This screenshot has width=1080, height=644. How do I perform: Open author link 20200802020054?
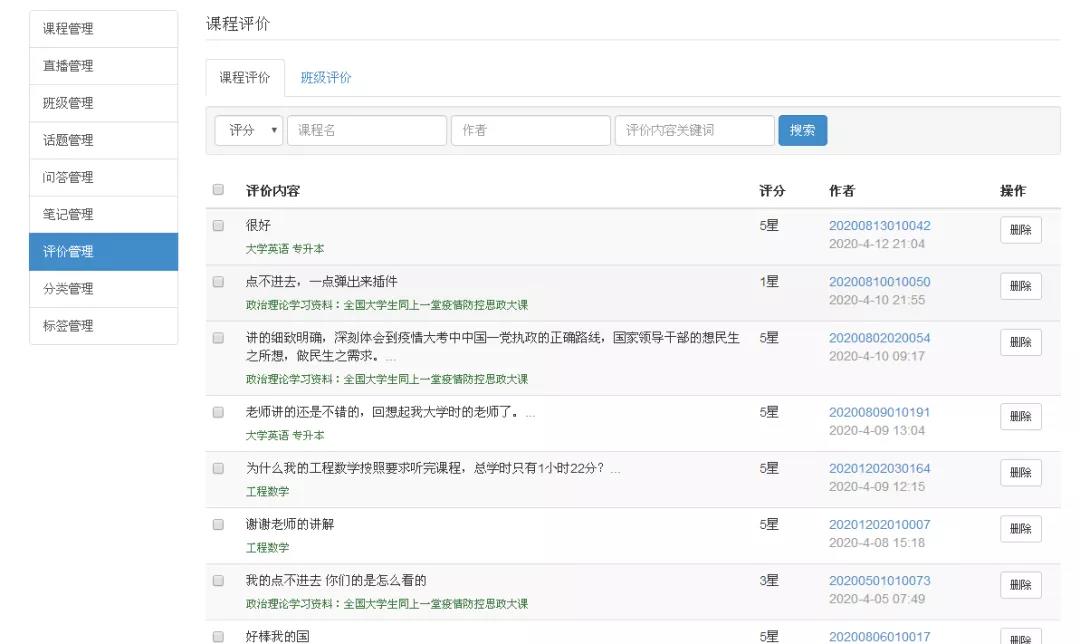pos(879,338)
